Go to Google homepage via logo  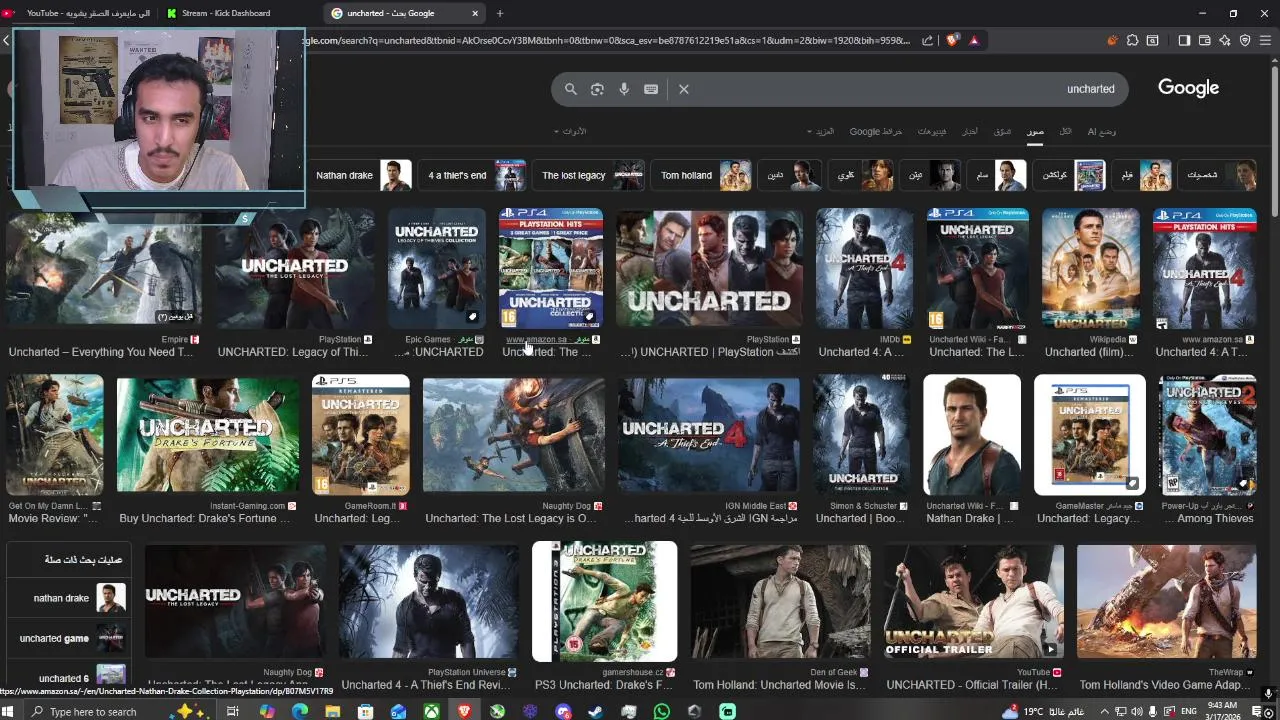(1188, 88)
